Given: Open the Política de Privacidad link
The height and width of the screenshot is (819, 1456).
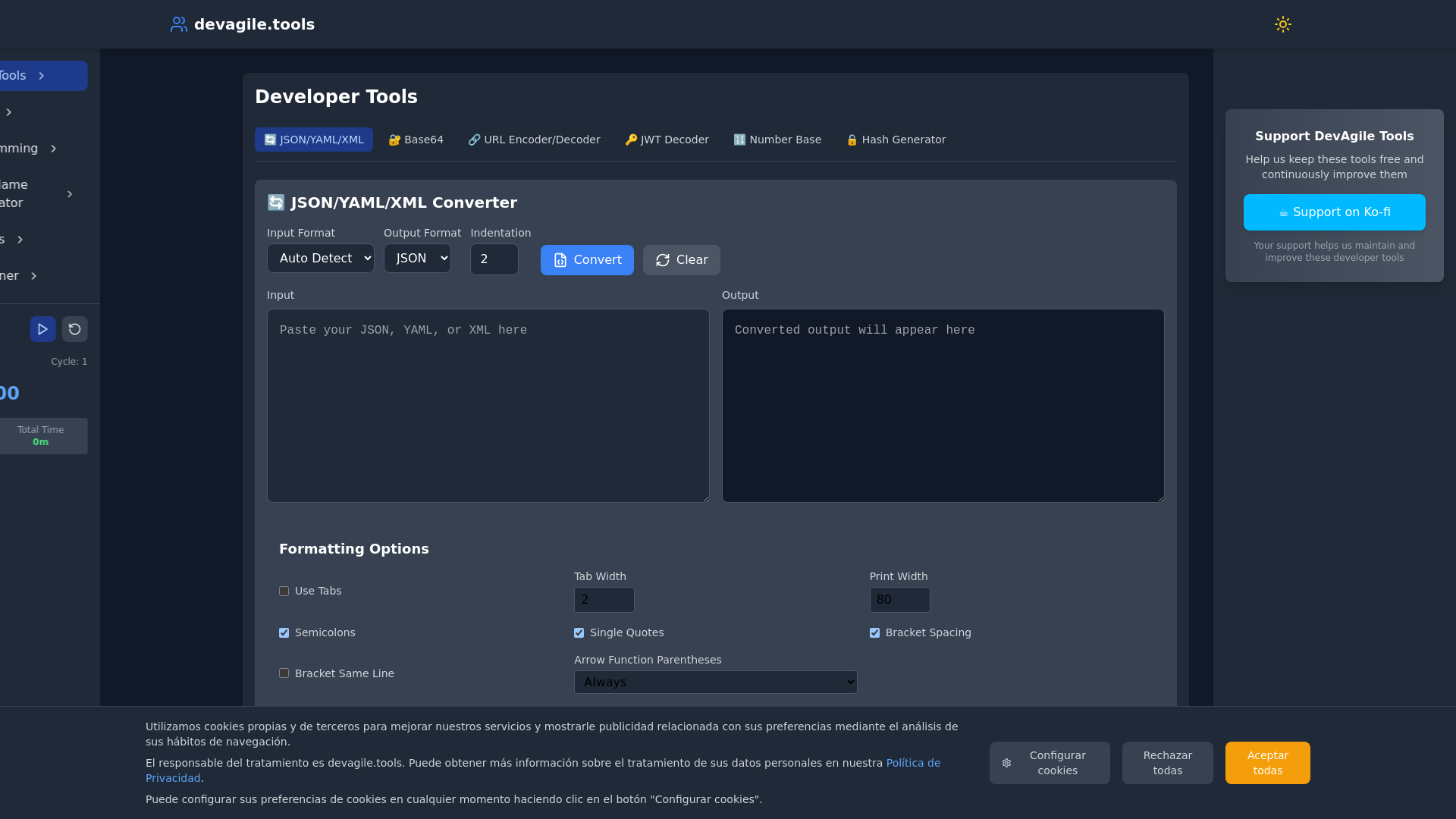Looking at the screenshot, I should pyautogui.click(x=913, y=763).
